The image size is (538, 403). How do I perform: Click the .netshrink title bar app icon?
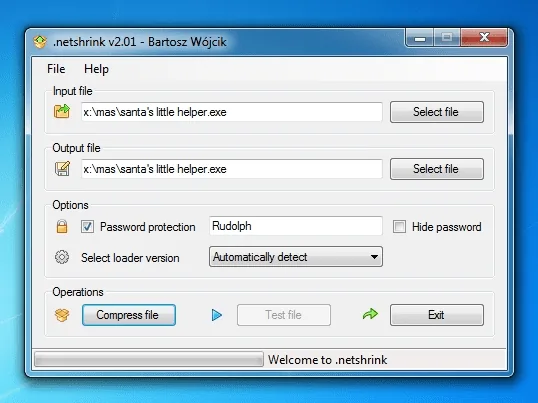pyautogui.click(x=40, y=42)
